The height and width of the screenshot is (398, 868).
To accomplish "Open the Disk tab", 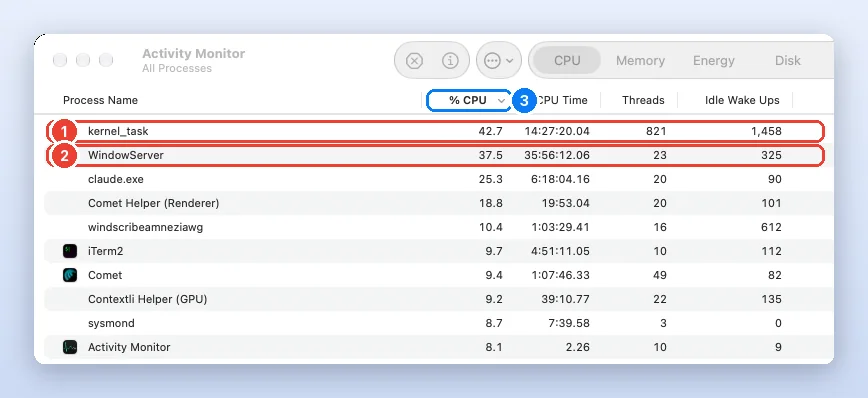I will [x=788, y=60].
